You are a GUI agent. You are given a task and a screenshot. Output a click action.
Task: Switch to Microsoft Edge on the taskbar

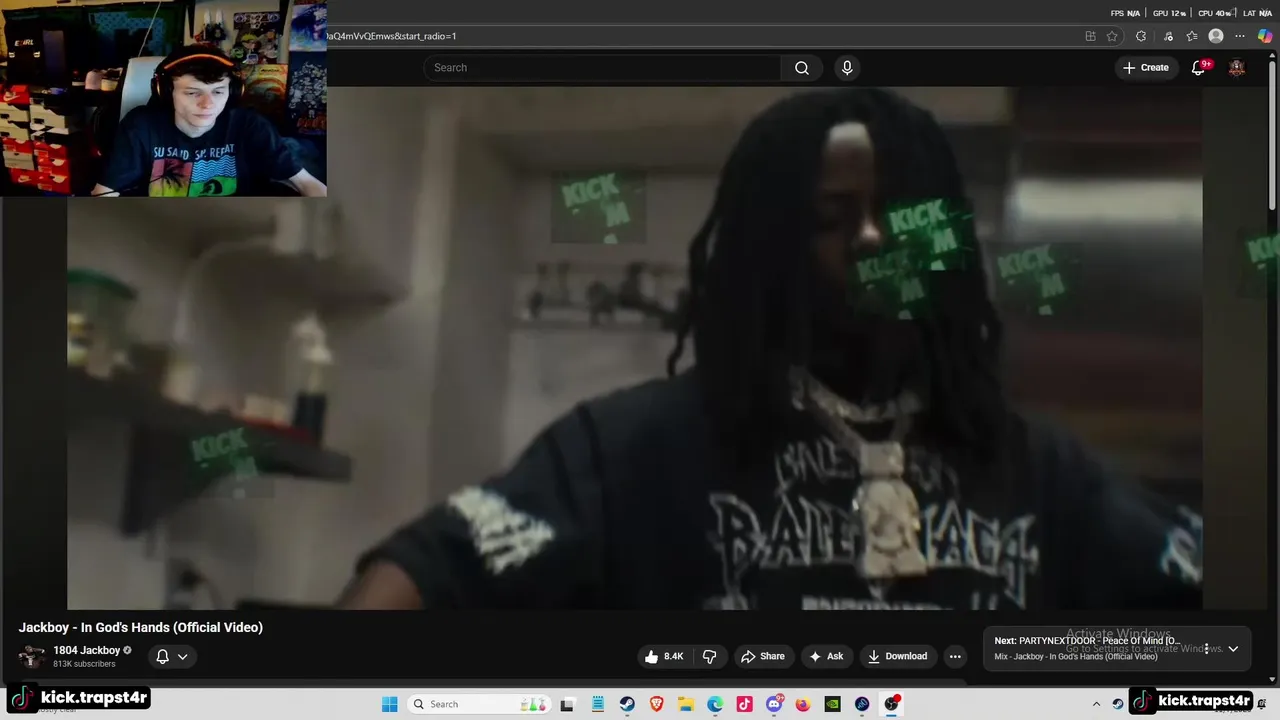(715, 704)
